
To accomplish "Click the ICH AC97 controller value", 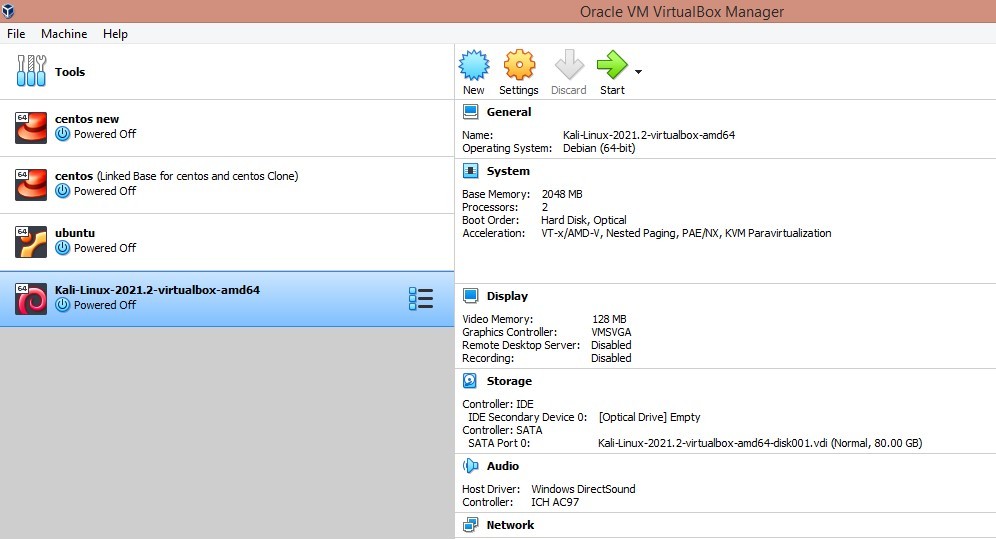I will click(555, 502).
